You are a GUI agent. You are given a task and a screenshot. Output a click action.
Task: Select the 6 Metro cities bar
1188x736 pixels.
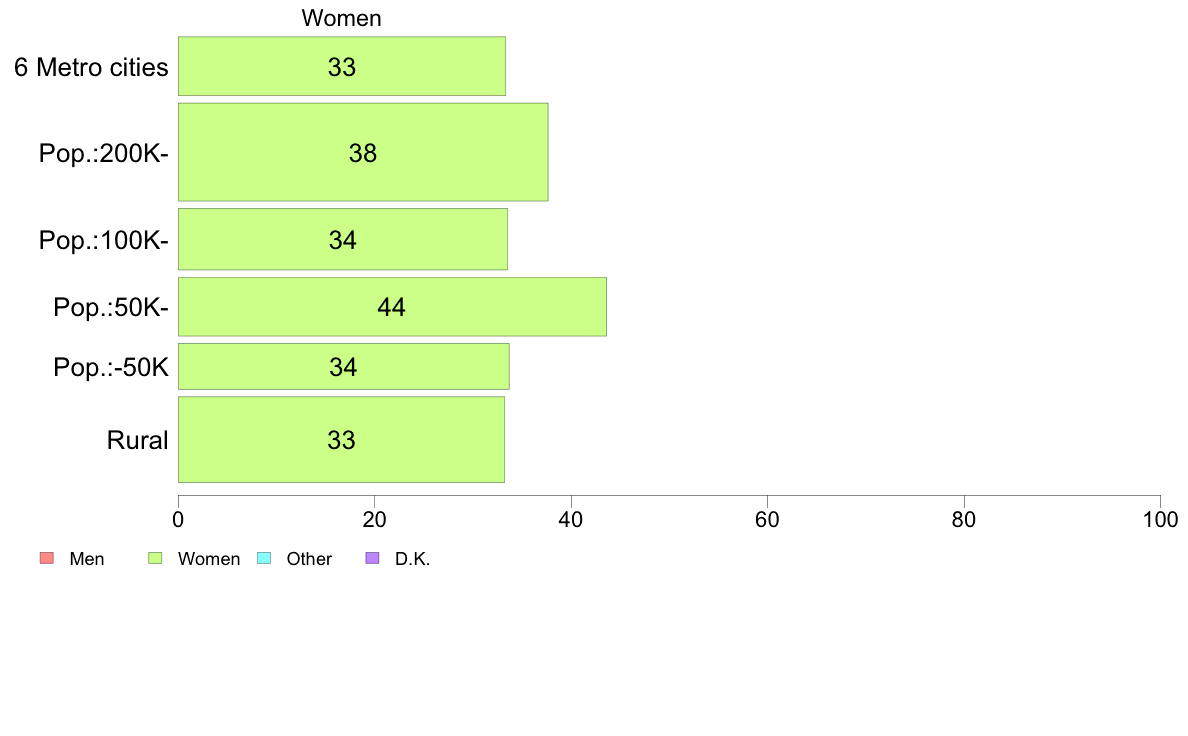[x=342, y=66]
